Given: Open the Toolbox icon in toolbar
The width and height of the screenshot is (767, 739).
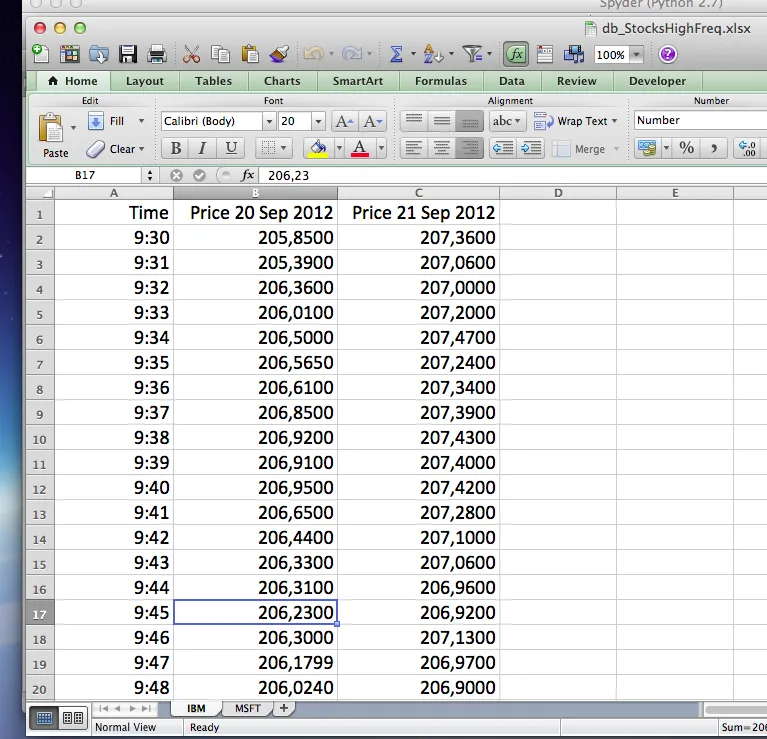Looking at the screenshot, I should pos(544,54).
